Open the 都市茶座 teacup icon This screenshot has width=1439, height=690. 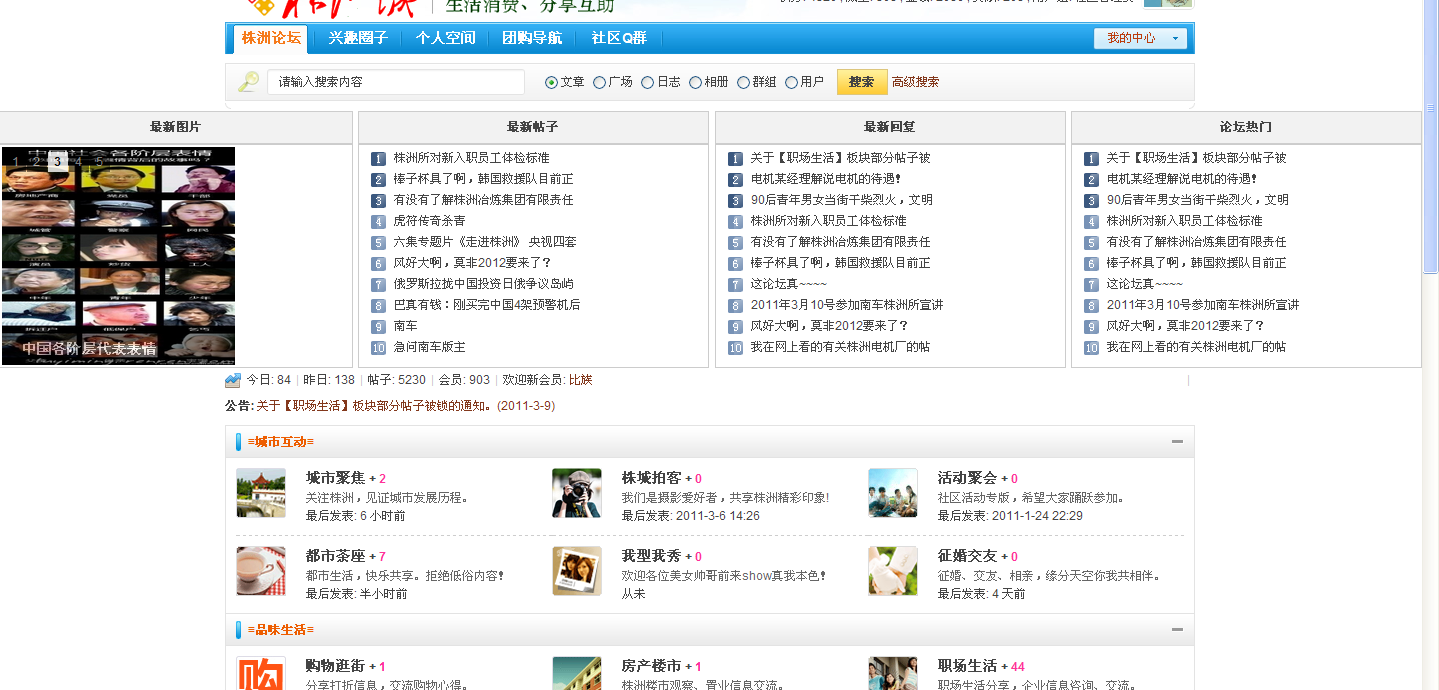pos(261,571)
